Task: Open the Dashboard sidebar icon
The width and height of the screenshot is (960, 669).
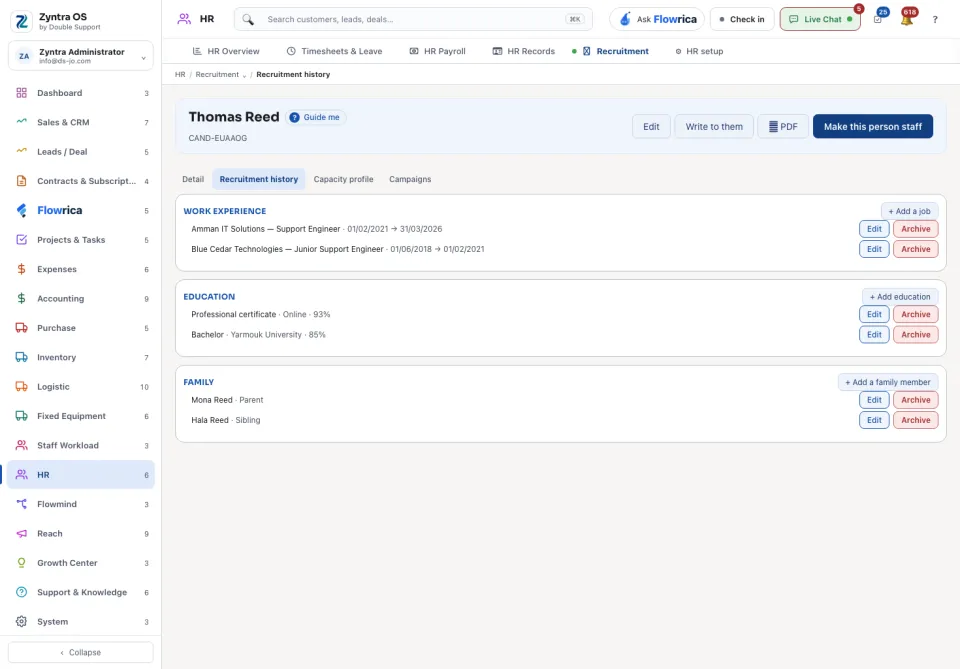Action: point(21,93)
